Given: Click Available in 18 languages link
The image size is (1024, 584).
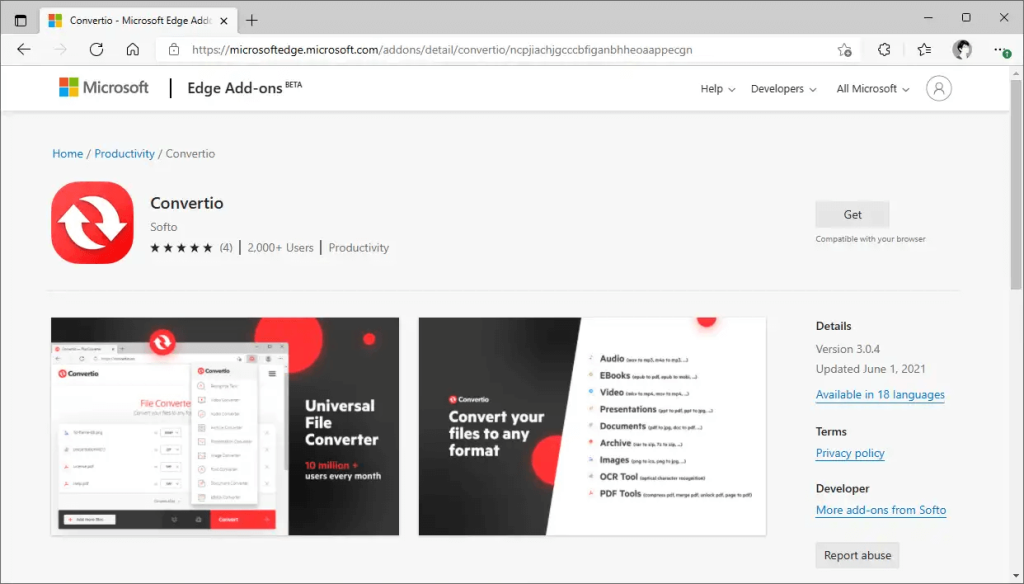Looking at the screenshot, I should point(880,395).
